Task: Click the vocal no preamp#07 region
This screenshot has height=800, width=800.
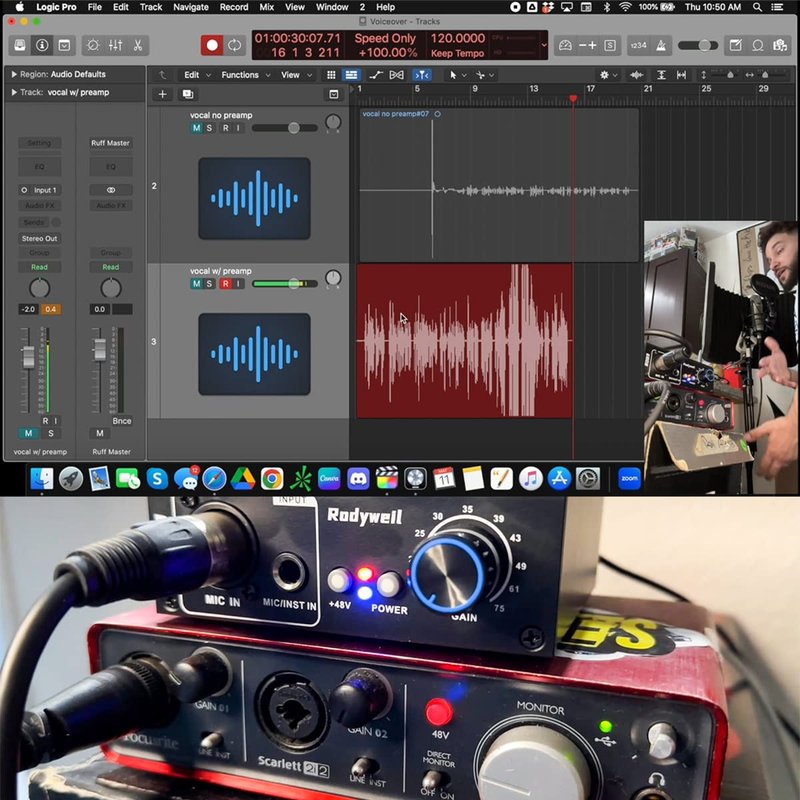Action: [x=499, y=185]
